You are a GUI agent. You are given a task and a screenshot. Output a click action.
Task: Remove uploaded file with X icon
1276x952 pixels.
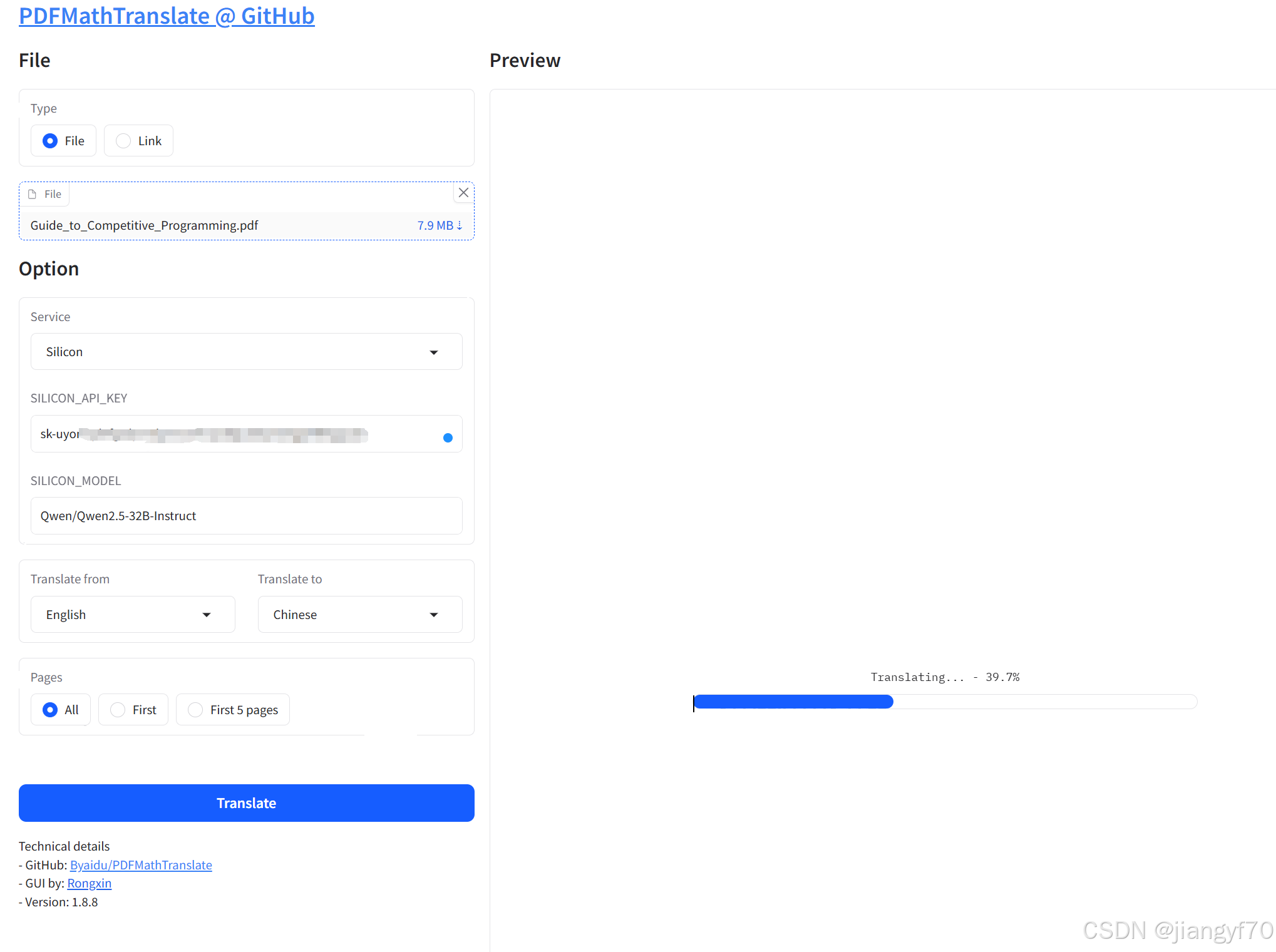(x=463, y=193)
